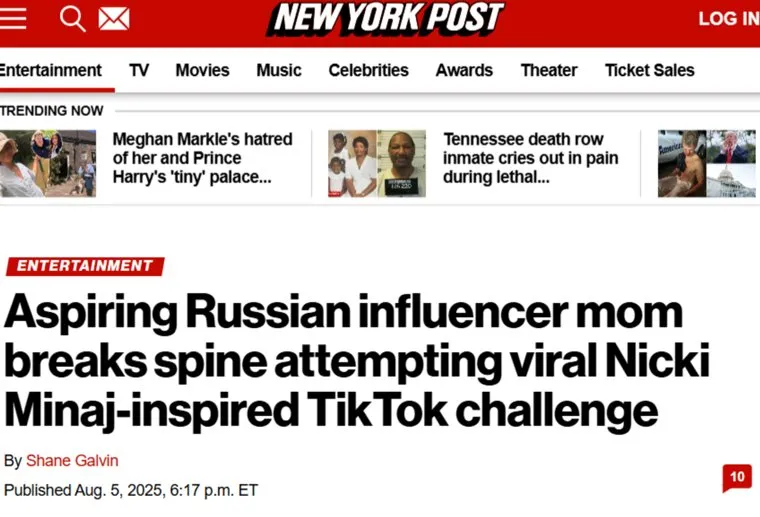Open the comments bubble showing 10
The width and height of the screenshot is (760, 517).
[737, 477]
